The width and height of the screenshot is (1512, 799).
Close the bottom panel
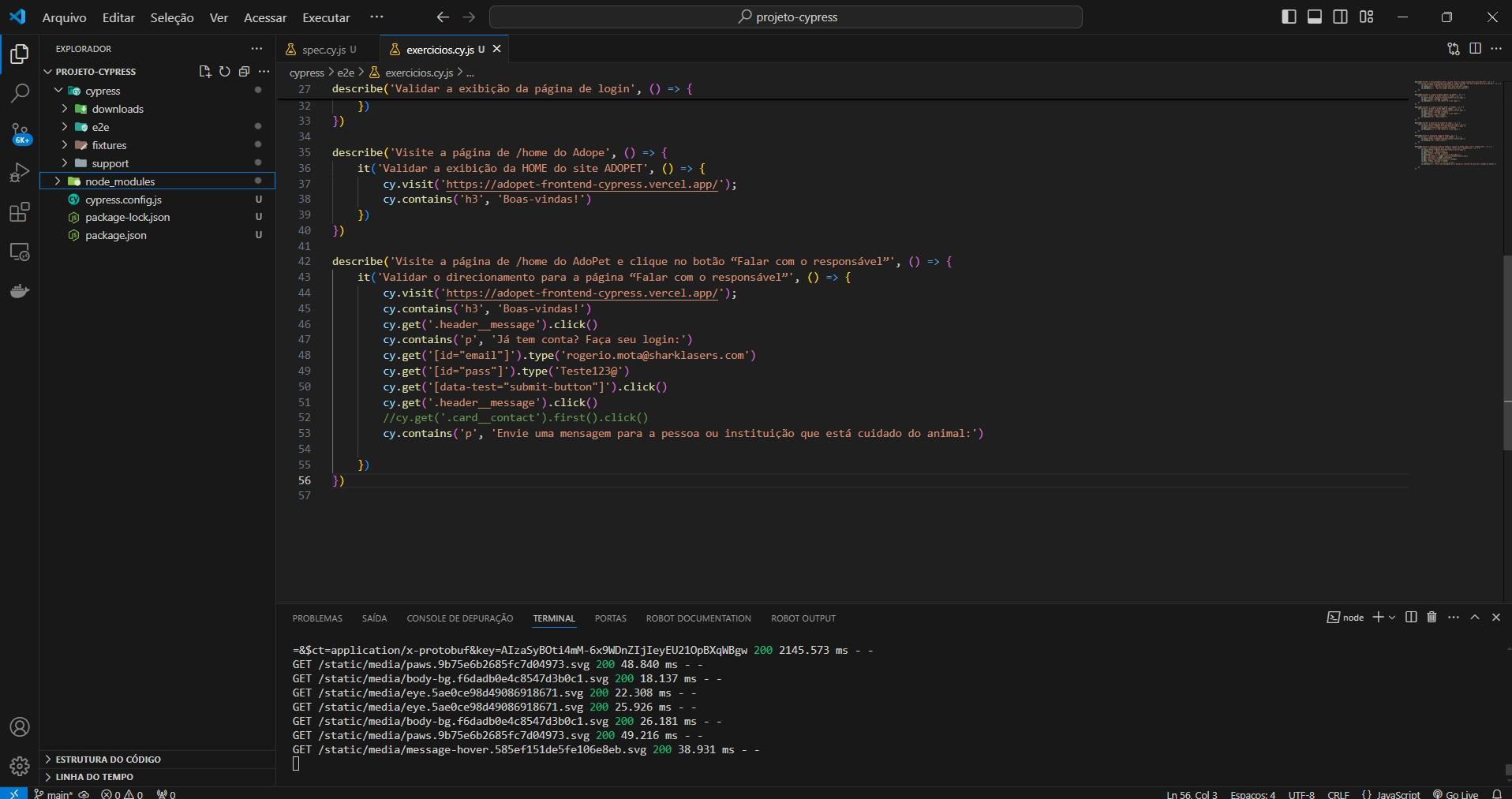[x=1496, y=618]
